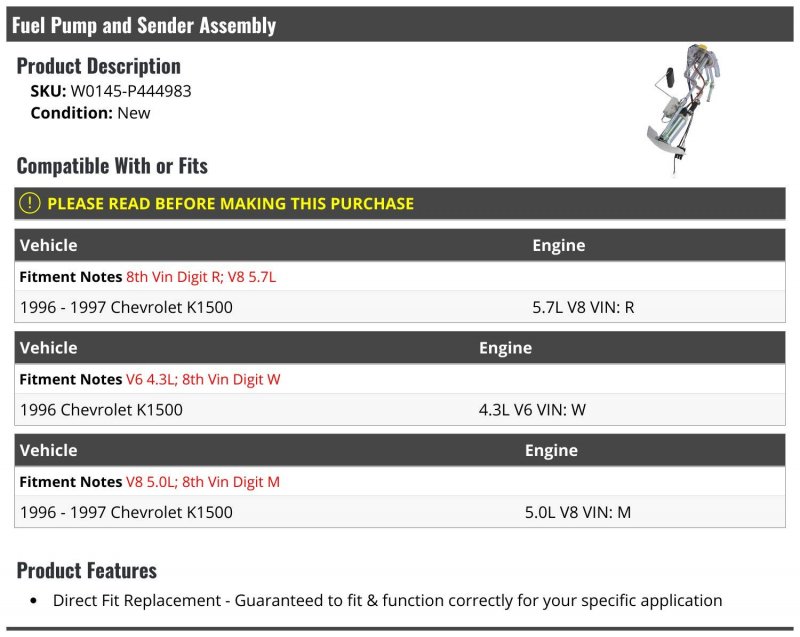Image resolution: width=800 pixels, height=637 pixels.
Task: Select the 5.7L V8 VIN: R engine cell
Action: click(x=583, y=307)
